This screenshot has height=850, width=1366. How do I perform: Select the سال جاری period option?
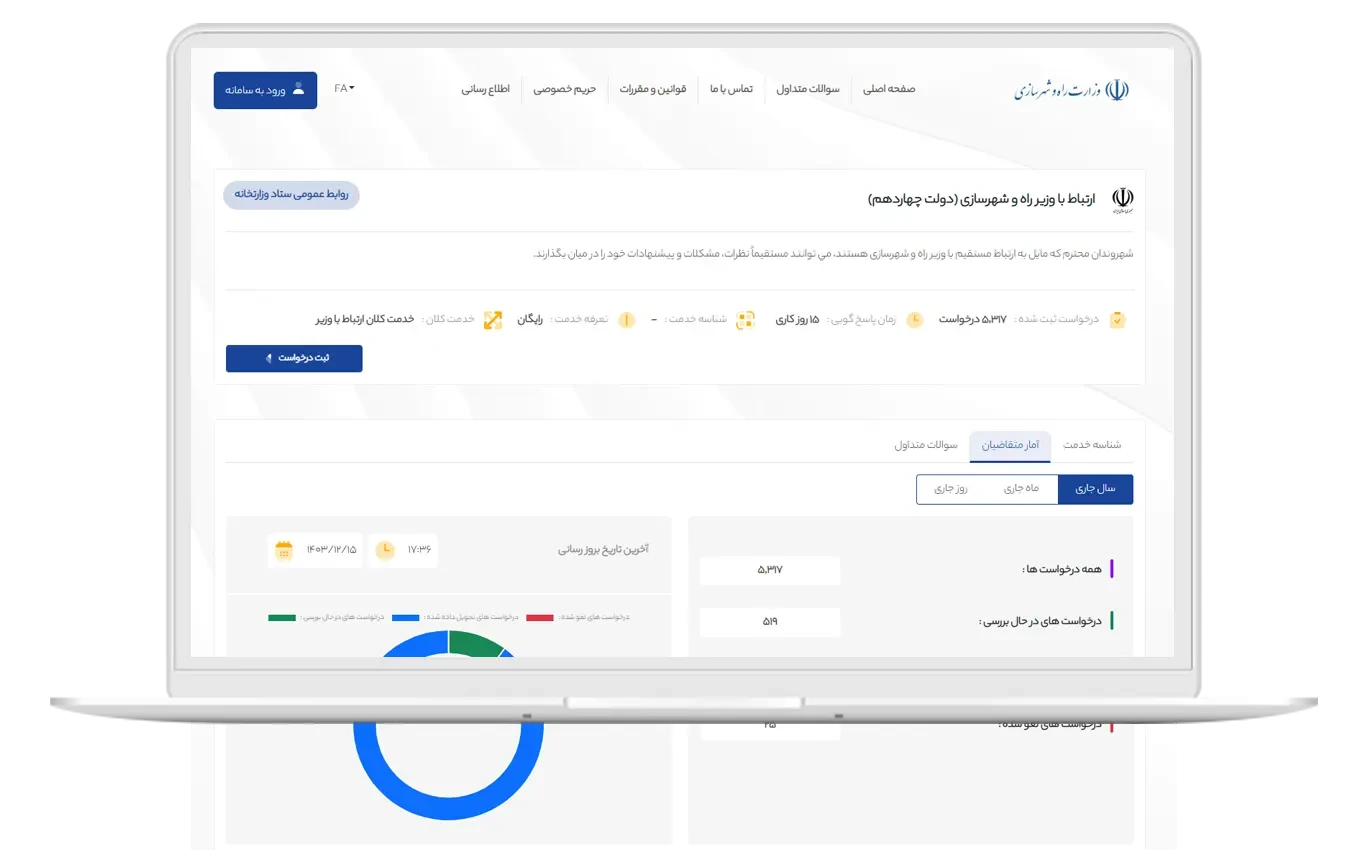point(1095,489)
